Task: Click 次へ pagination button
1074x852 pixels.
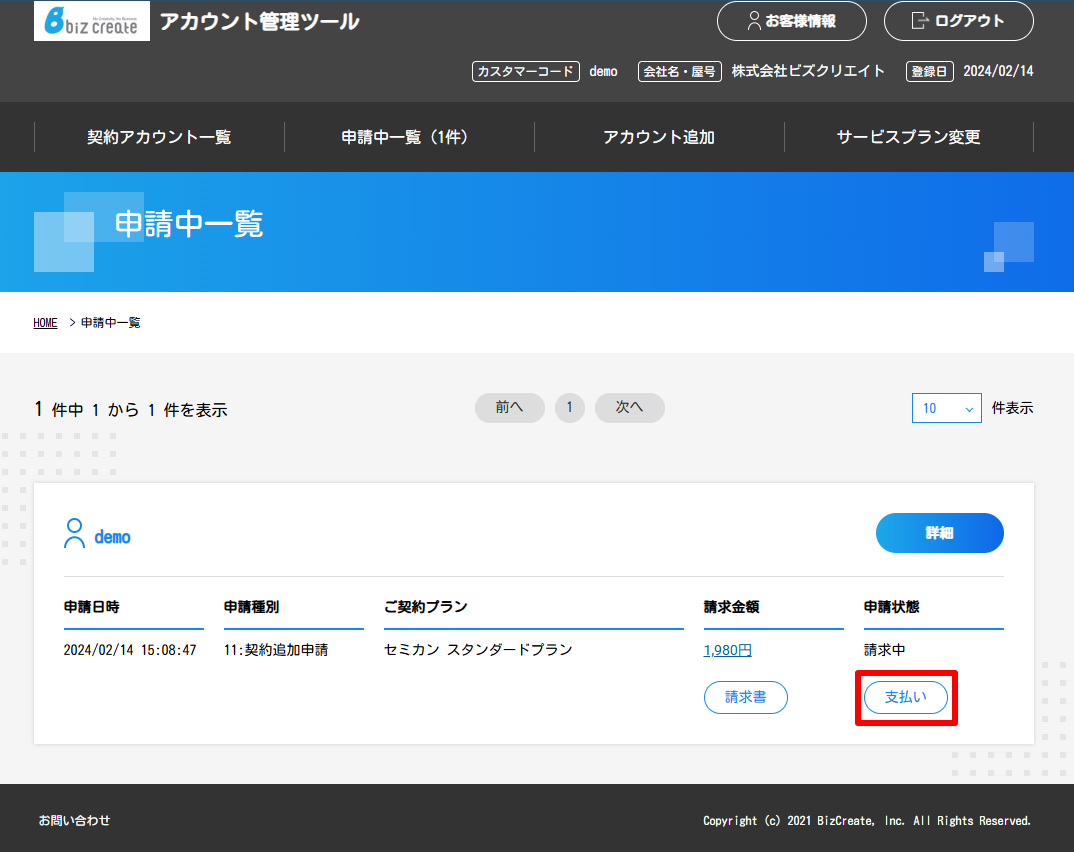Action: click(x=629, y=408)
